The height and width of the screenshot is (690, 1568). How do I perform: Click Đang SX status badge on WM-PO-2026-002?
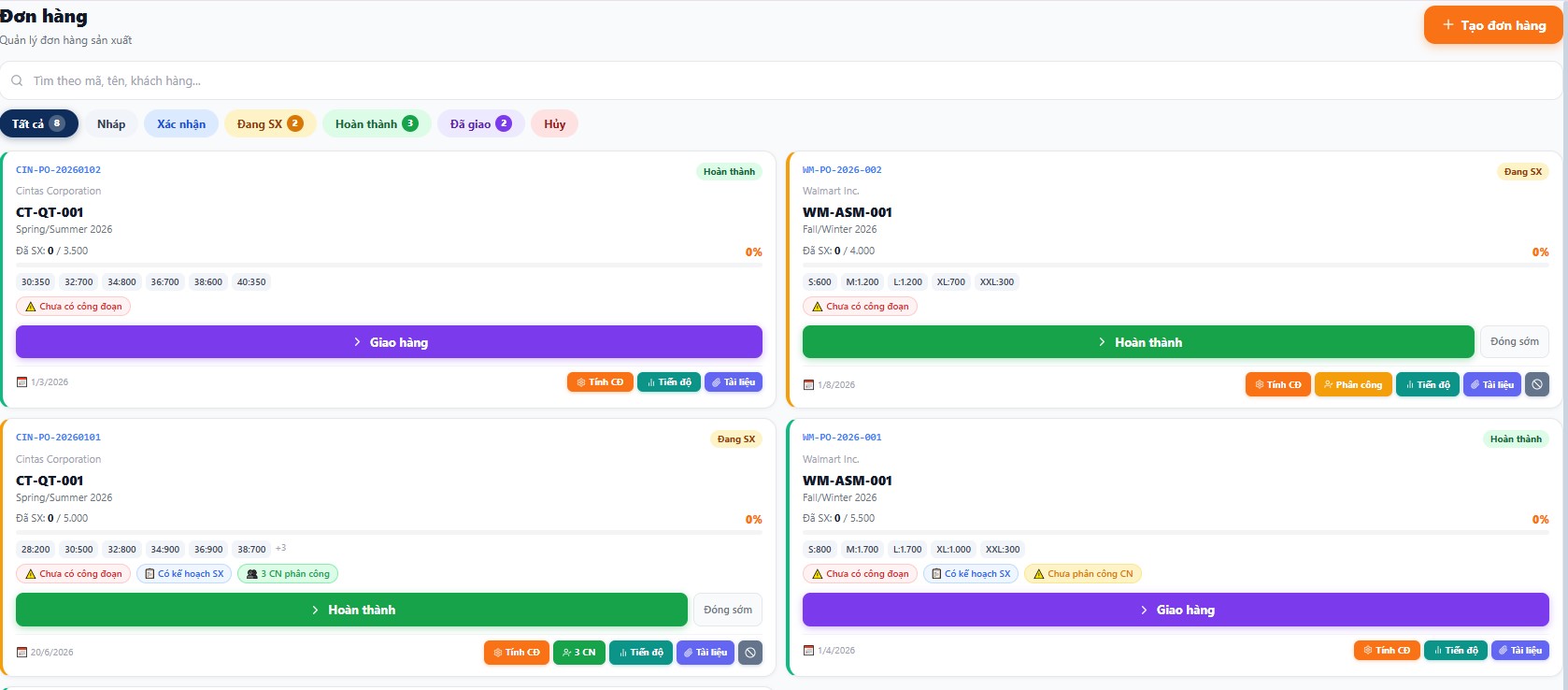point(1523,171)
